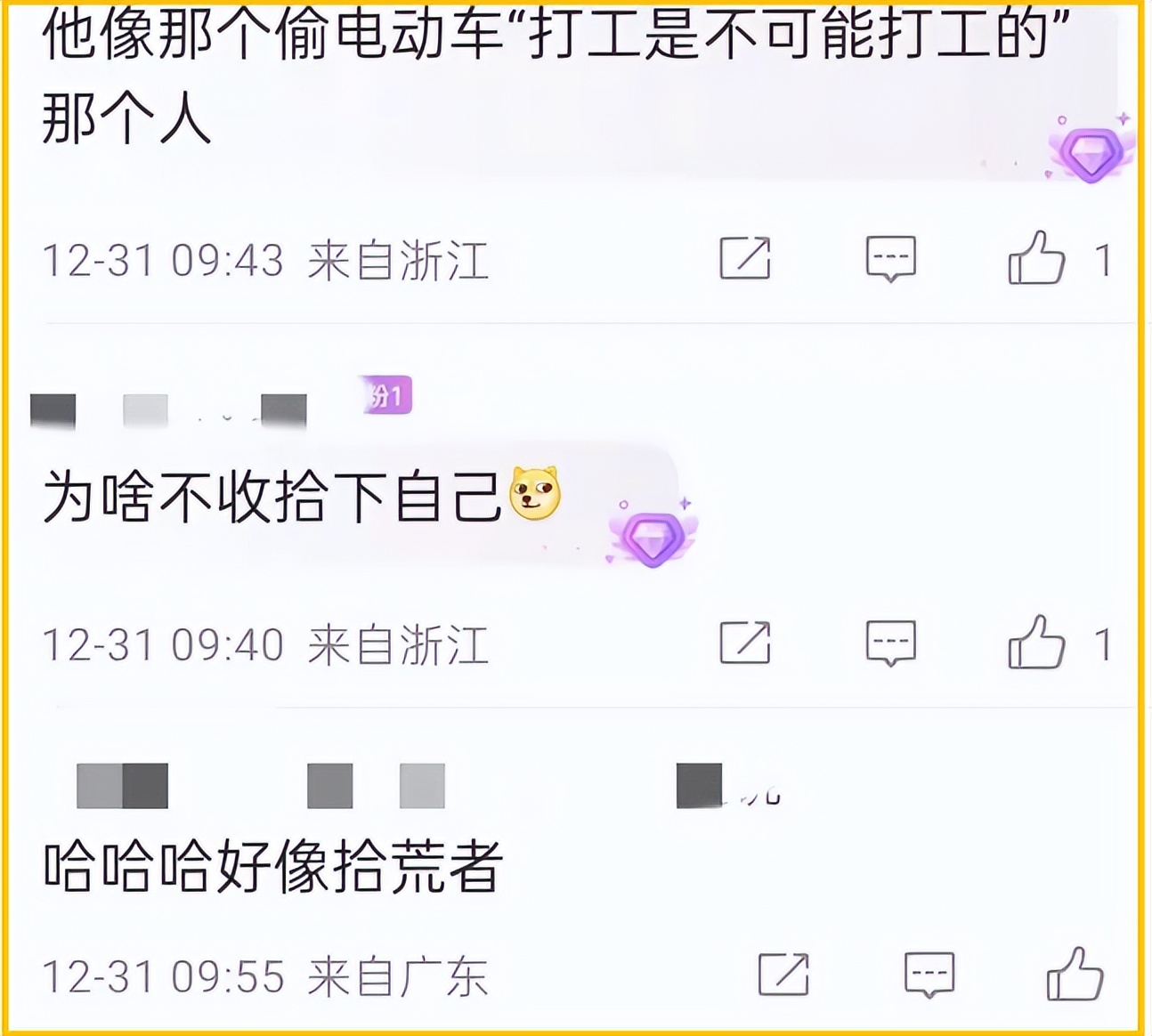Open the purple fan-level badge 粉1

click(x=387, y=396)
